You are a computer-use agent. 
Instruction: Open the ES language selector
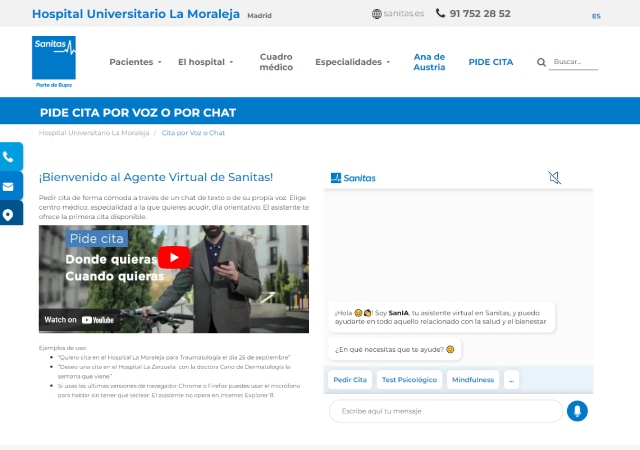click(596, 16)
